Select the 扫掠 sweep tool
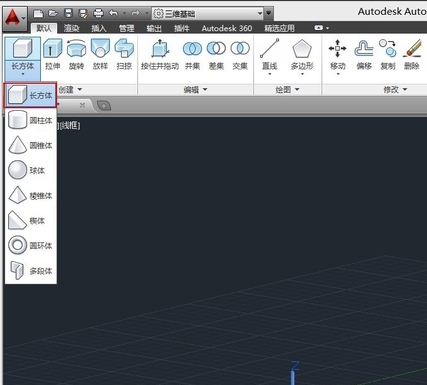 coord(124,55)
